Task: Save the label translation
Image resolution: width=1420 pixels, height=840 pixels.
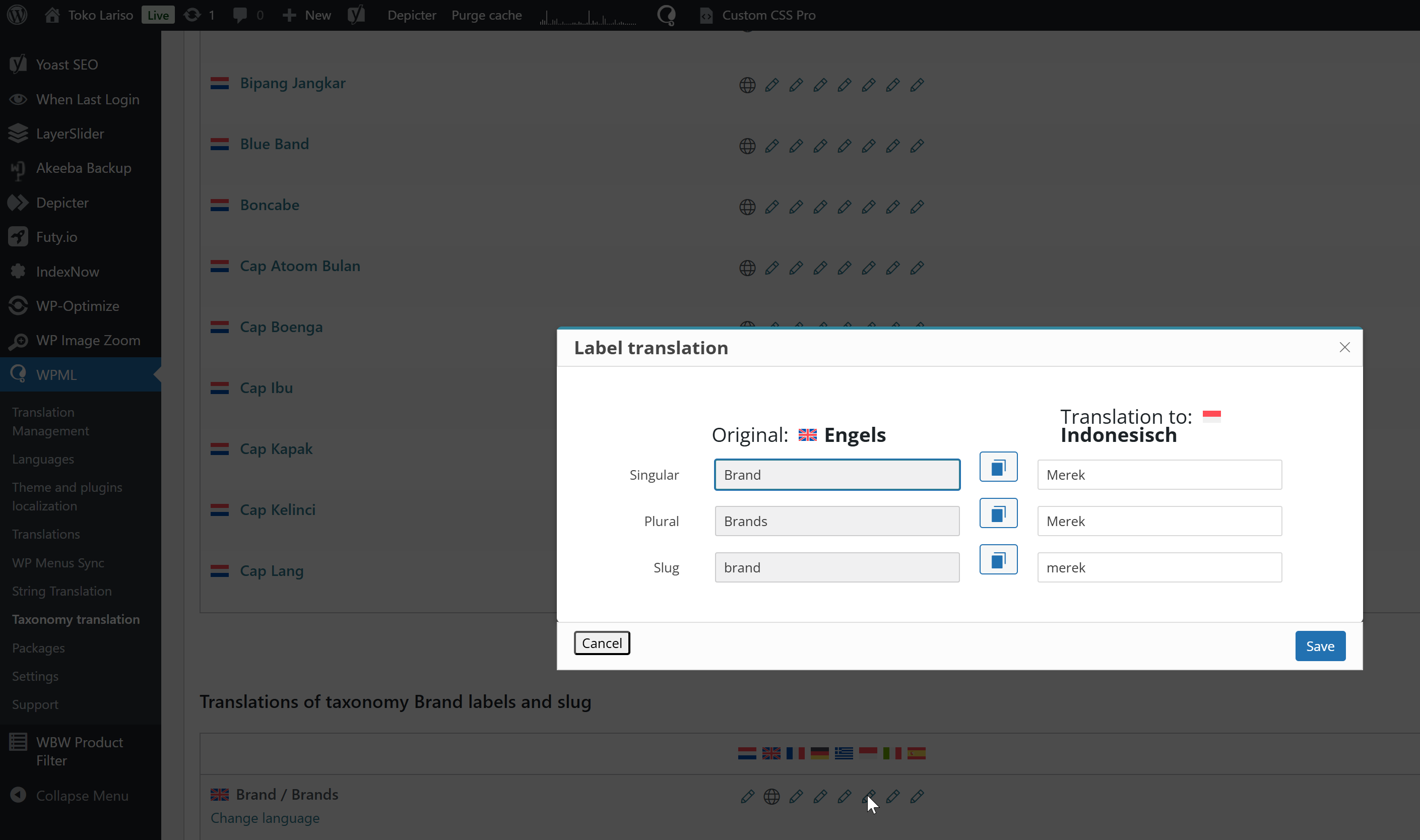Action: coord(1320,646)
